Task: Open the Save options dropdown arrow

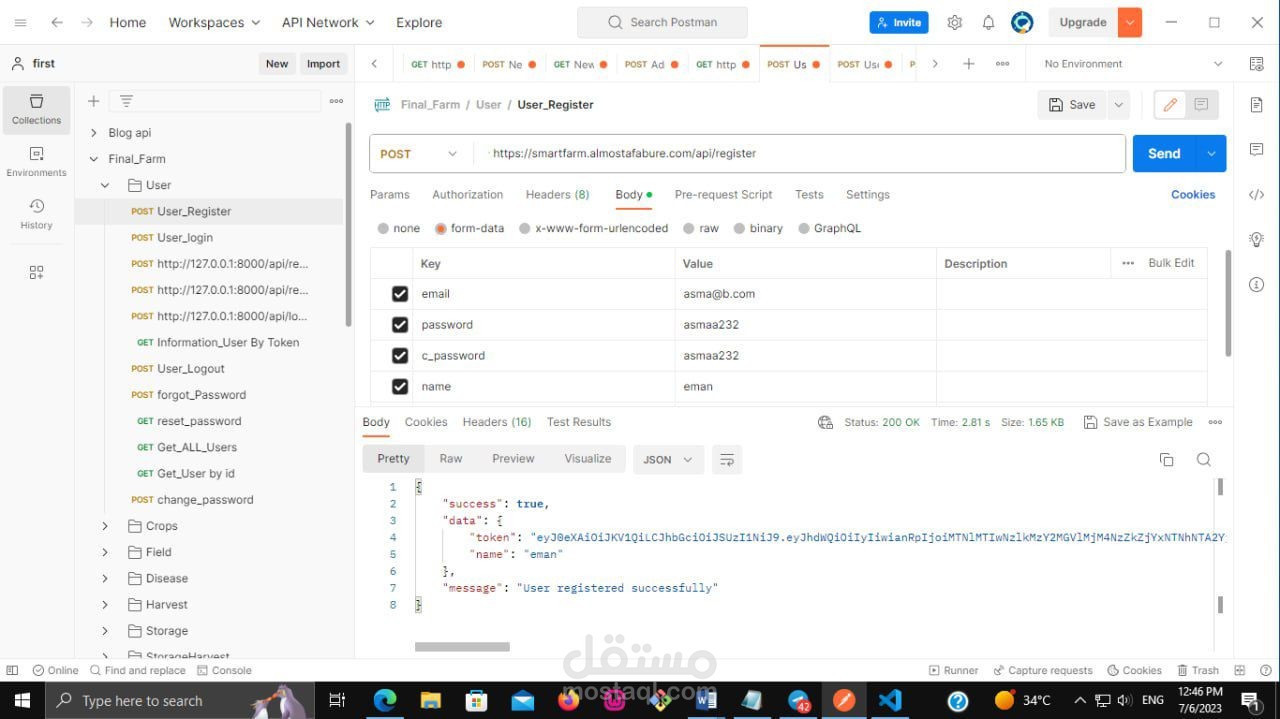Action: (1119, 104)
